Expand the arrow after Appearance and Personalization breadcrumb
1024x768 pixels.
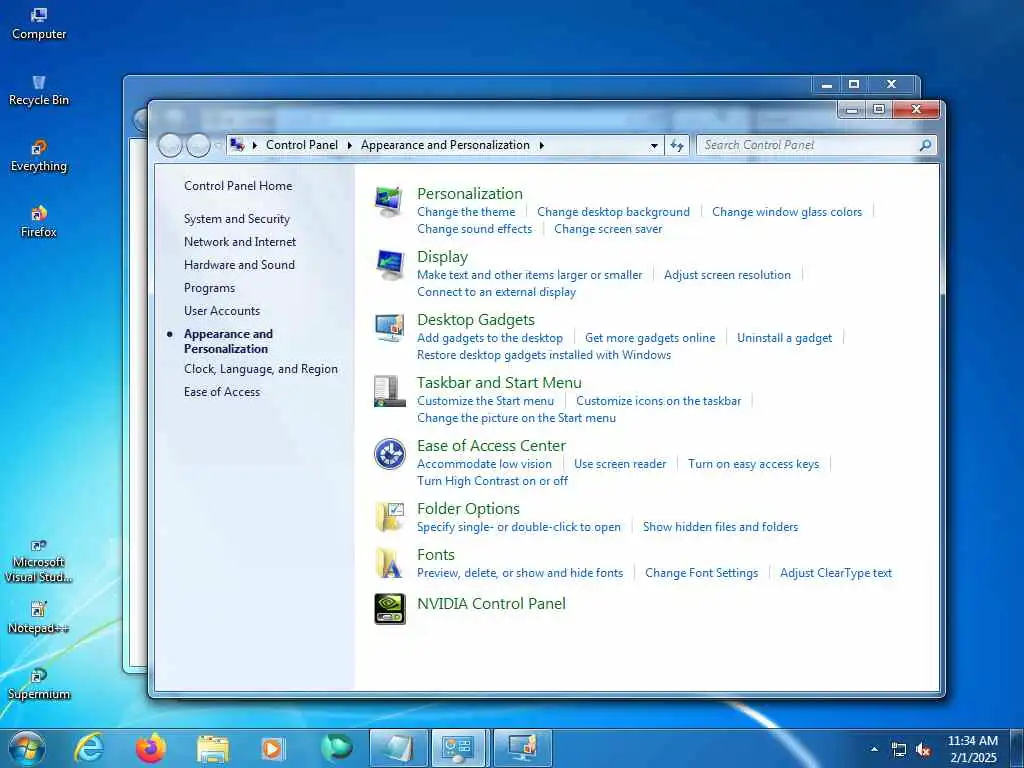541,145
